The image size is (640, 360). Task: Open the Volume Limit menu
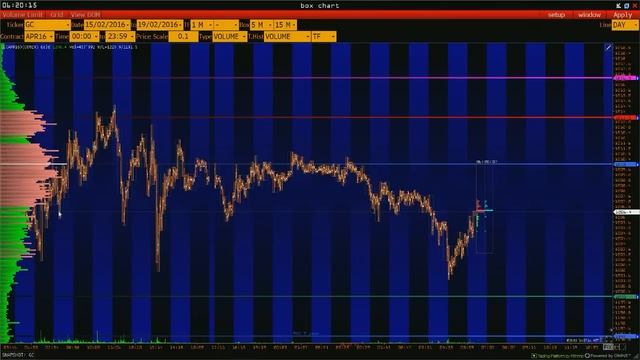[22, 15]
